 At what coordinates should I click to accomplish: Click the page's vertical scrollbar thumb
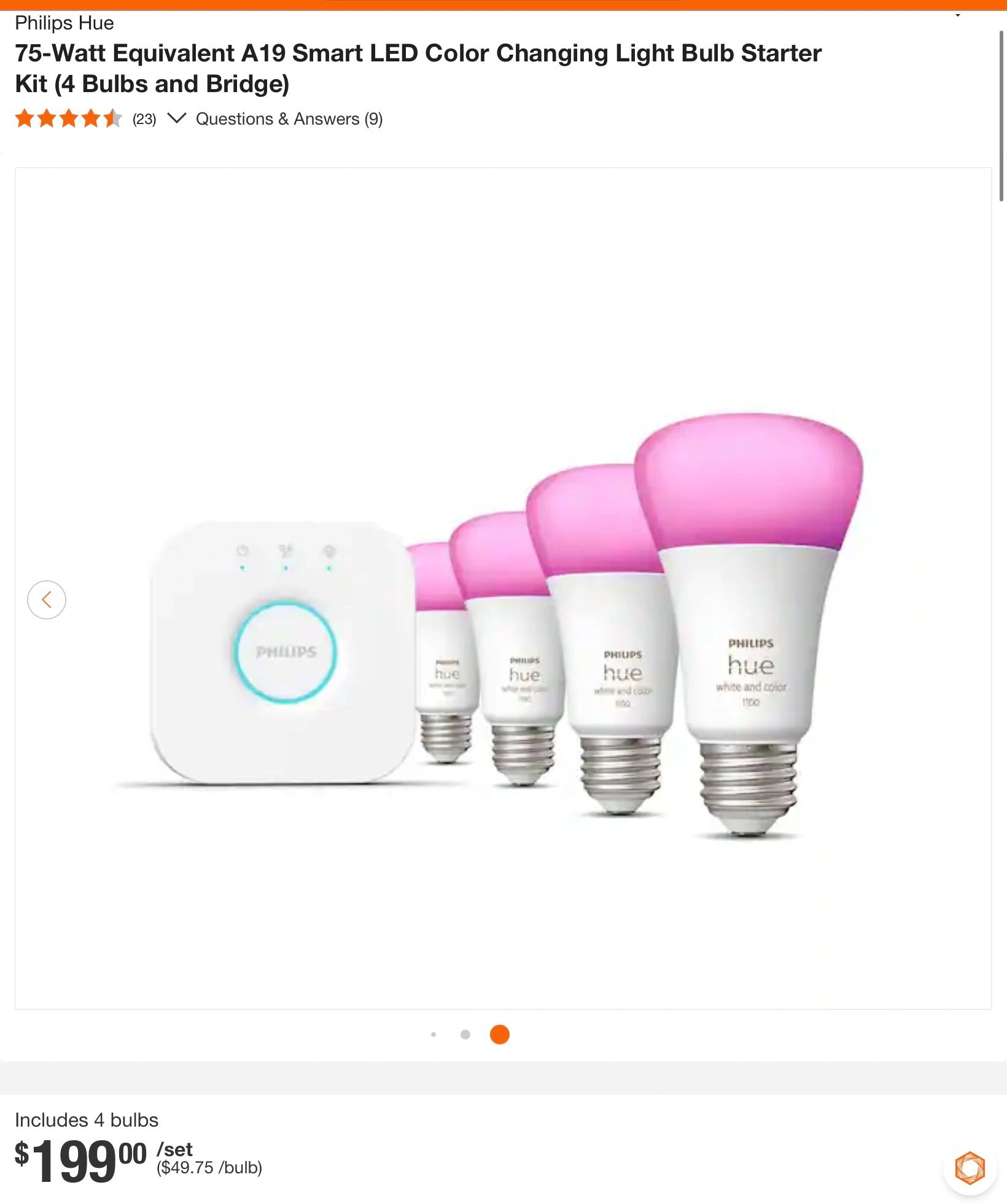[x=1002, y=115]
